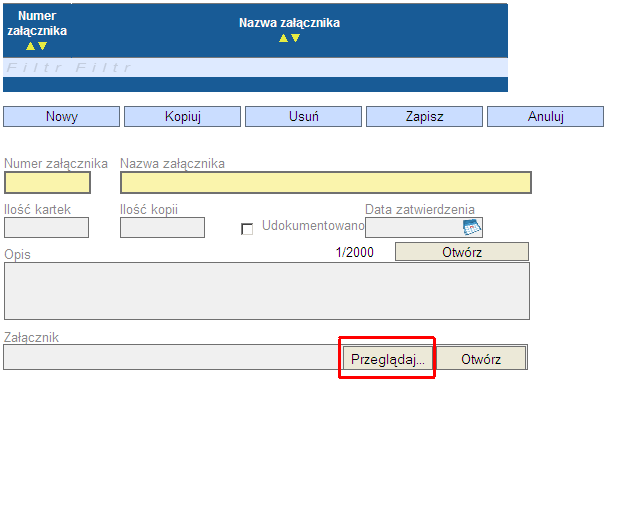Click the Załącznik file path field

pos(173,357)
